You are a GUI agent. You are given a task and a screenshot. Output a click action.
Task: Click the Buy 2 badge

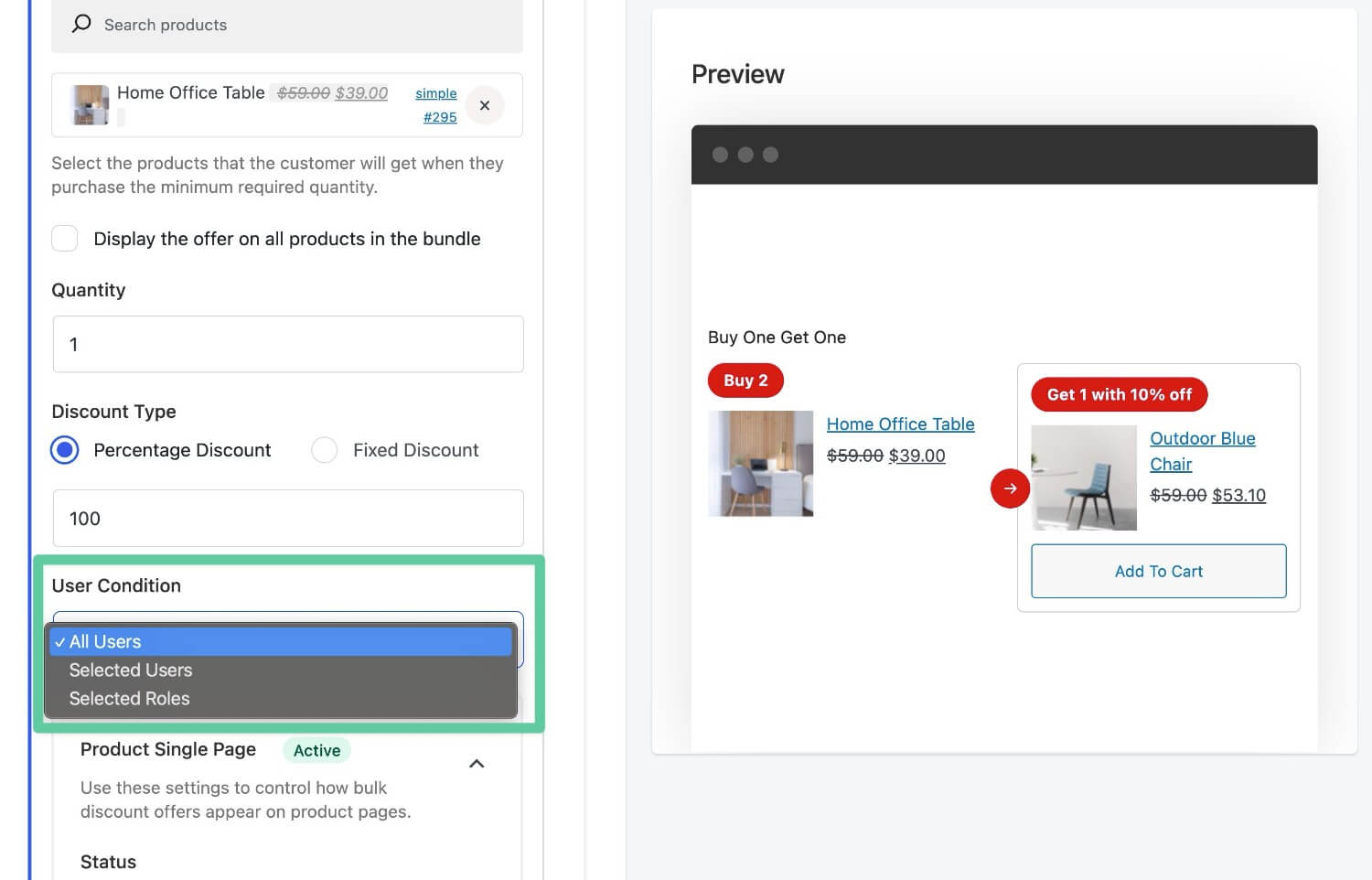coord(745,381)
